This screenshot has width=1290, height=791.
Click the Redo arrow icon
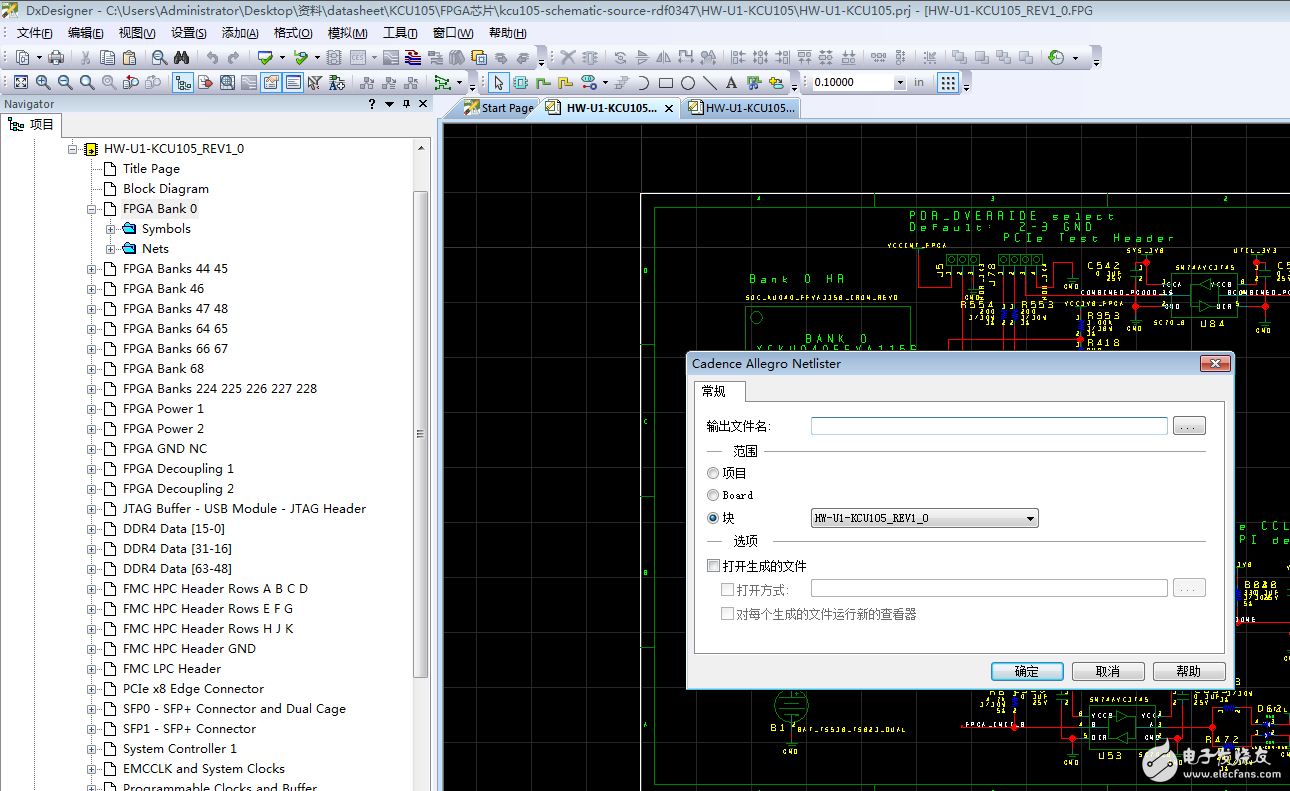pos(233,57)
